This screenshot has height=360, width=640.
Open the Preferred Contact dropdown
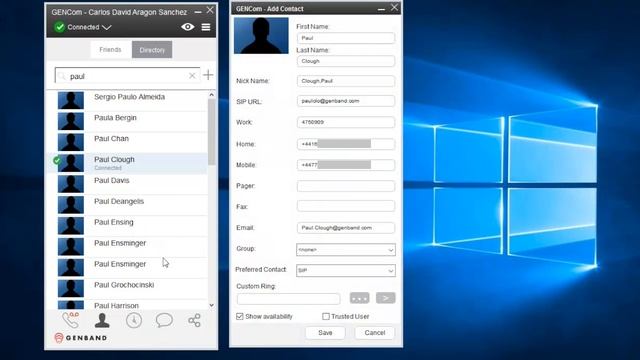[346, 270]
